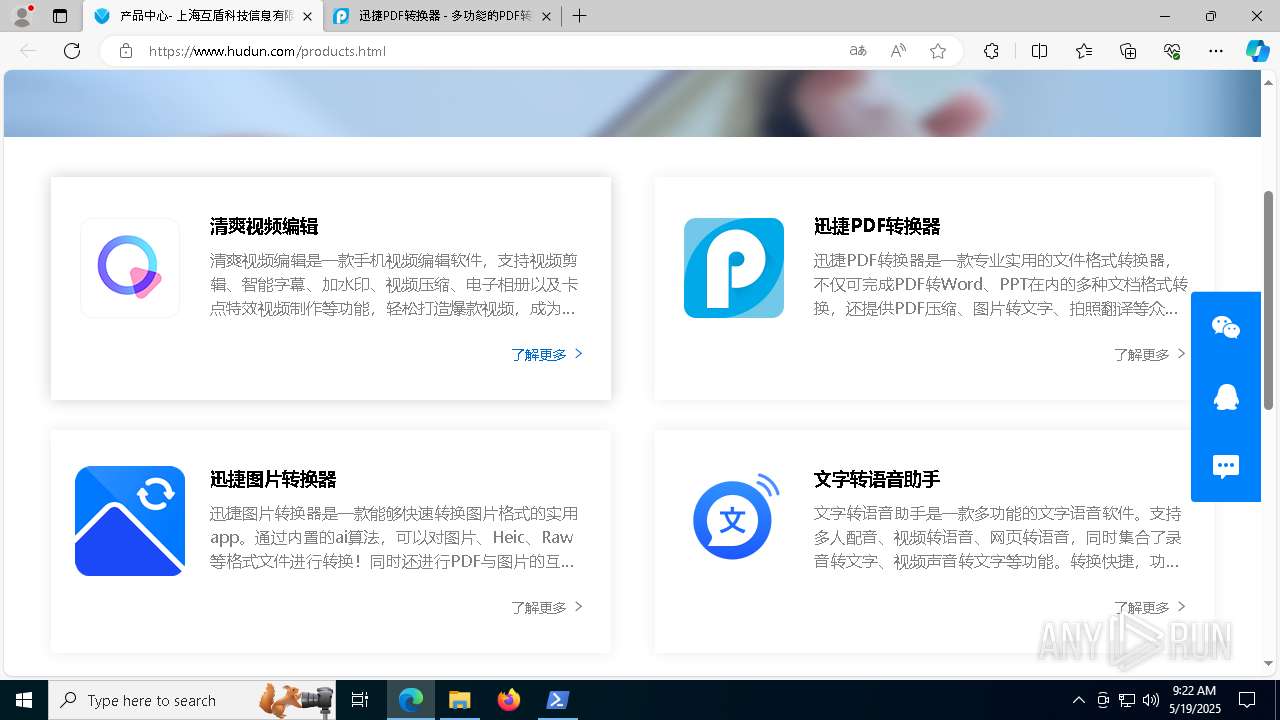Click 了解更多 under 迅捷PDF转换器
Screen dimensions: 1280x720
pyautogui.click(x=1150, y=354)
